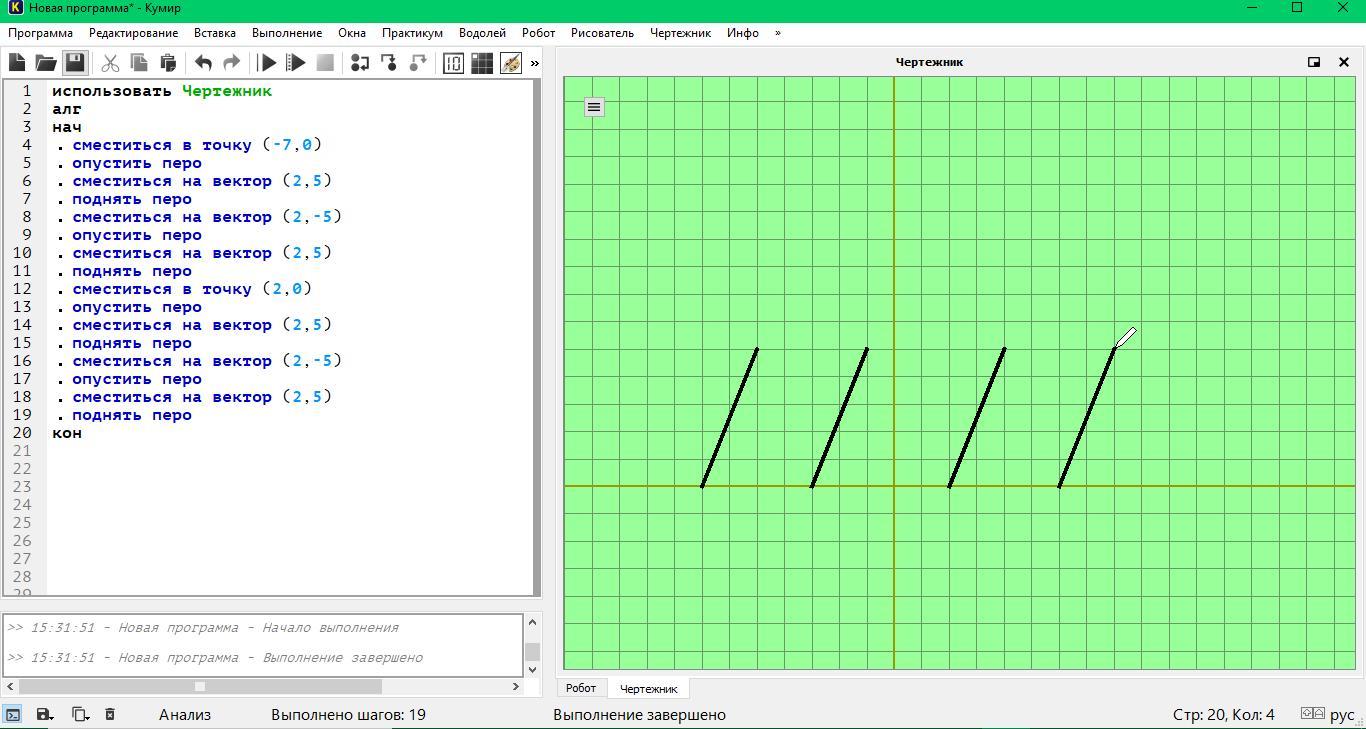Open the Painter palette icon in toolbar
Screen dimensions: 1366x729
(511, 63)
